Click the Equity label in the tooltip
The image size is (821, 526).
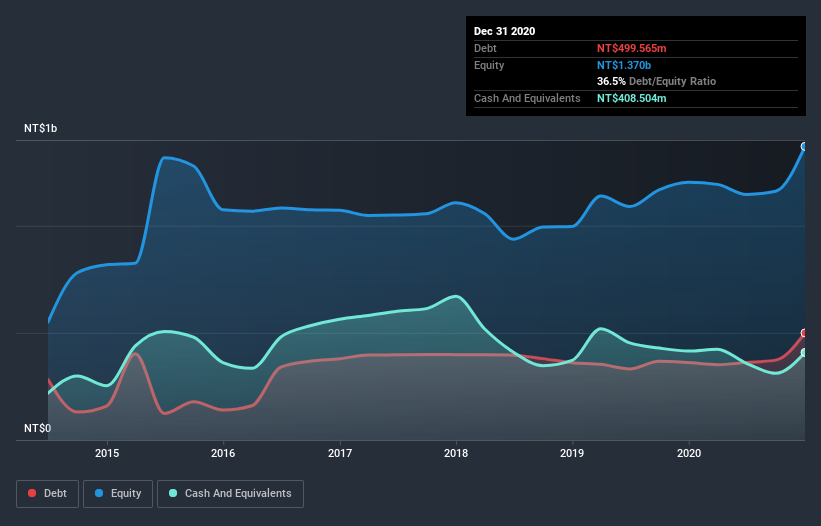[489, 65]
